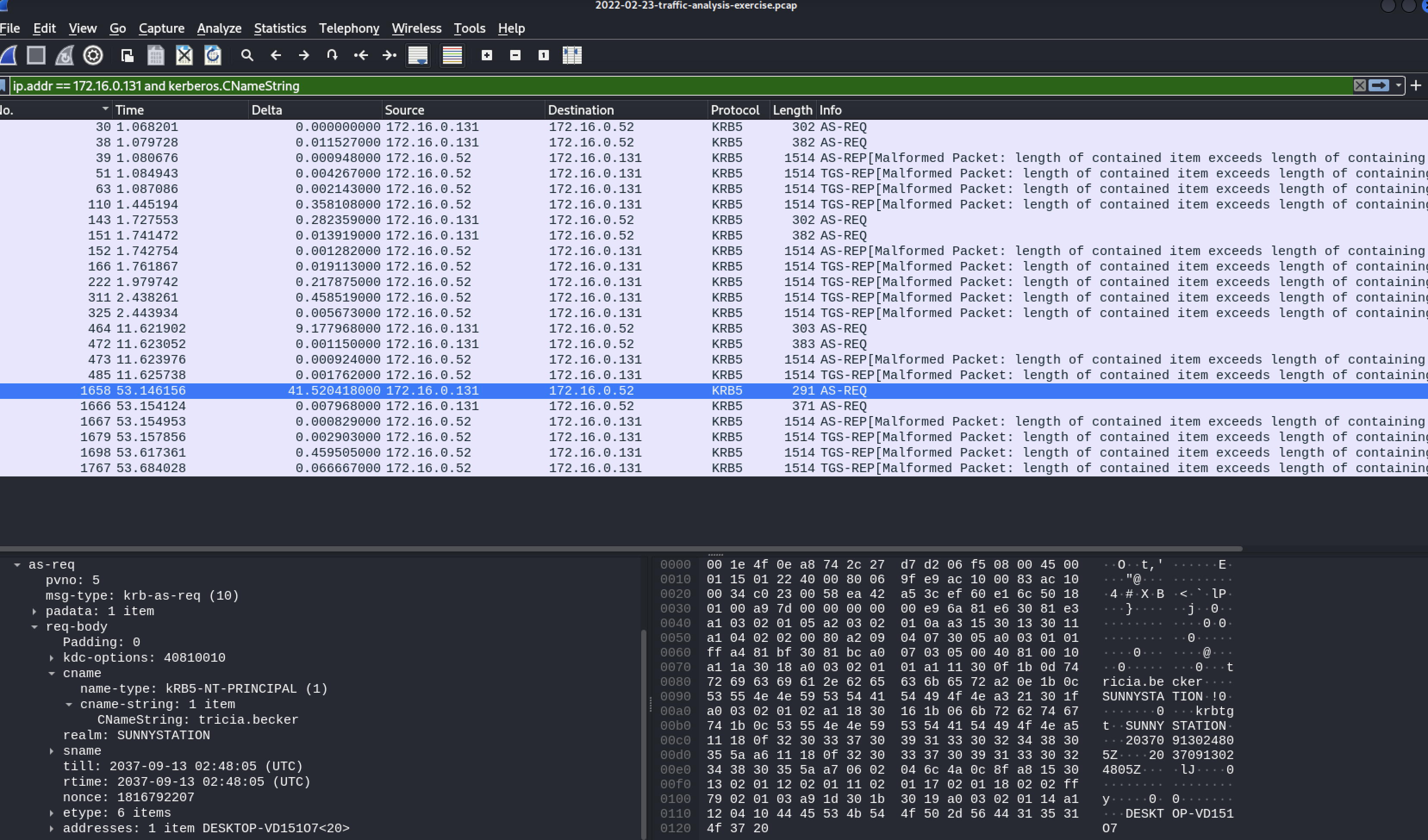Open the Analyze menu
This screenshot has height=840, width=1428.
point(219,28)
